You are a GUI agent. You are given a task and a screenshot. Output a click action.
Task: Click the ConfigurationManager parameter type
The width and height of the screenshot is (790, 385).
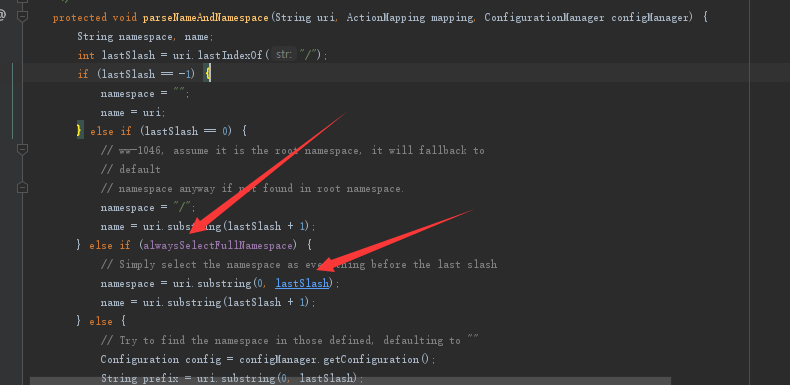point(544,18)
